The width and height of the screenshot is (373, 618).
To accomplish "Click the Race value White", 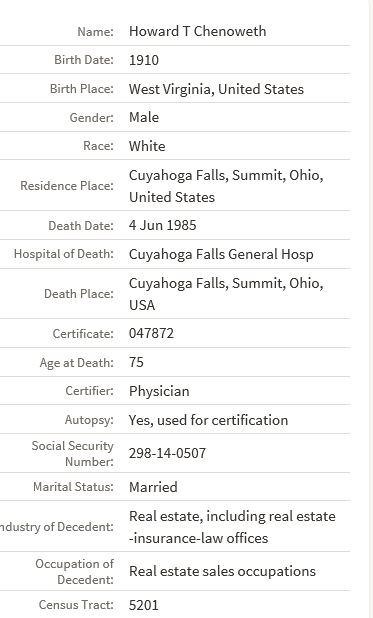I will [x=147, y=146].
